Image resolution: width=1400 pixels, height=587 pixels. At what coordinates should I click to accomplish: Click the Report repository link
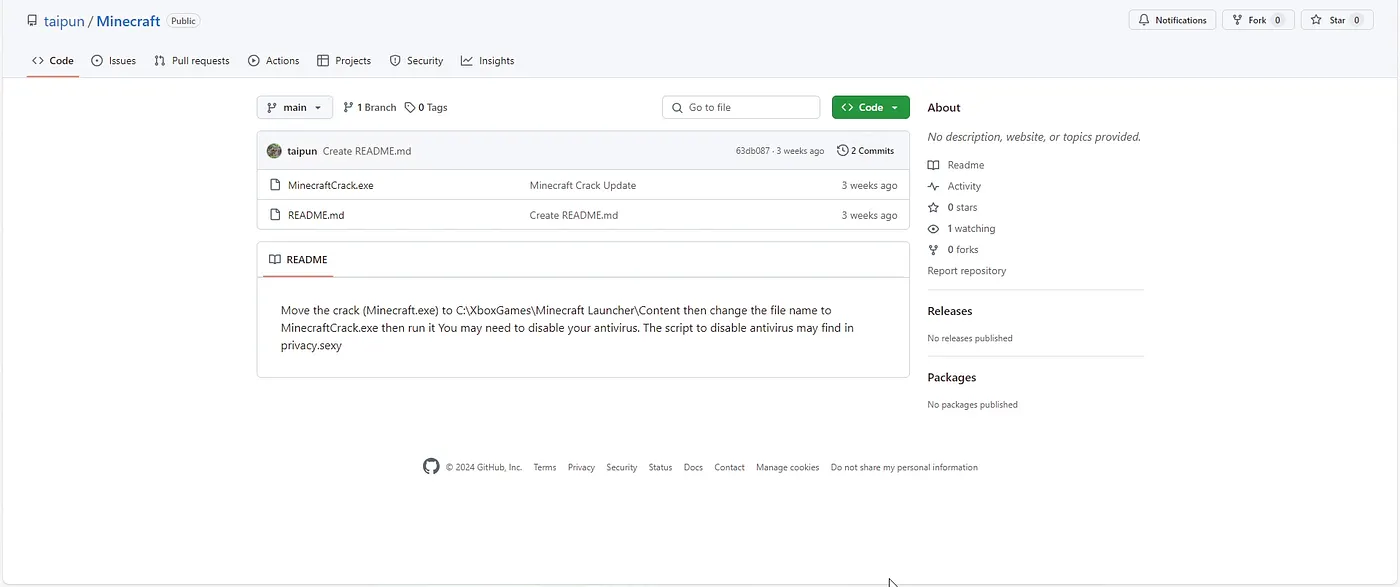967,271
